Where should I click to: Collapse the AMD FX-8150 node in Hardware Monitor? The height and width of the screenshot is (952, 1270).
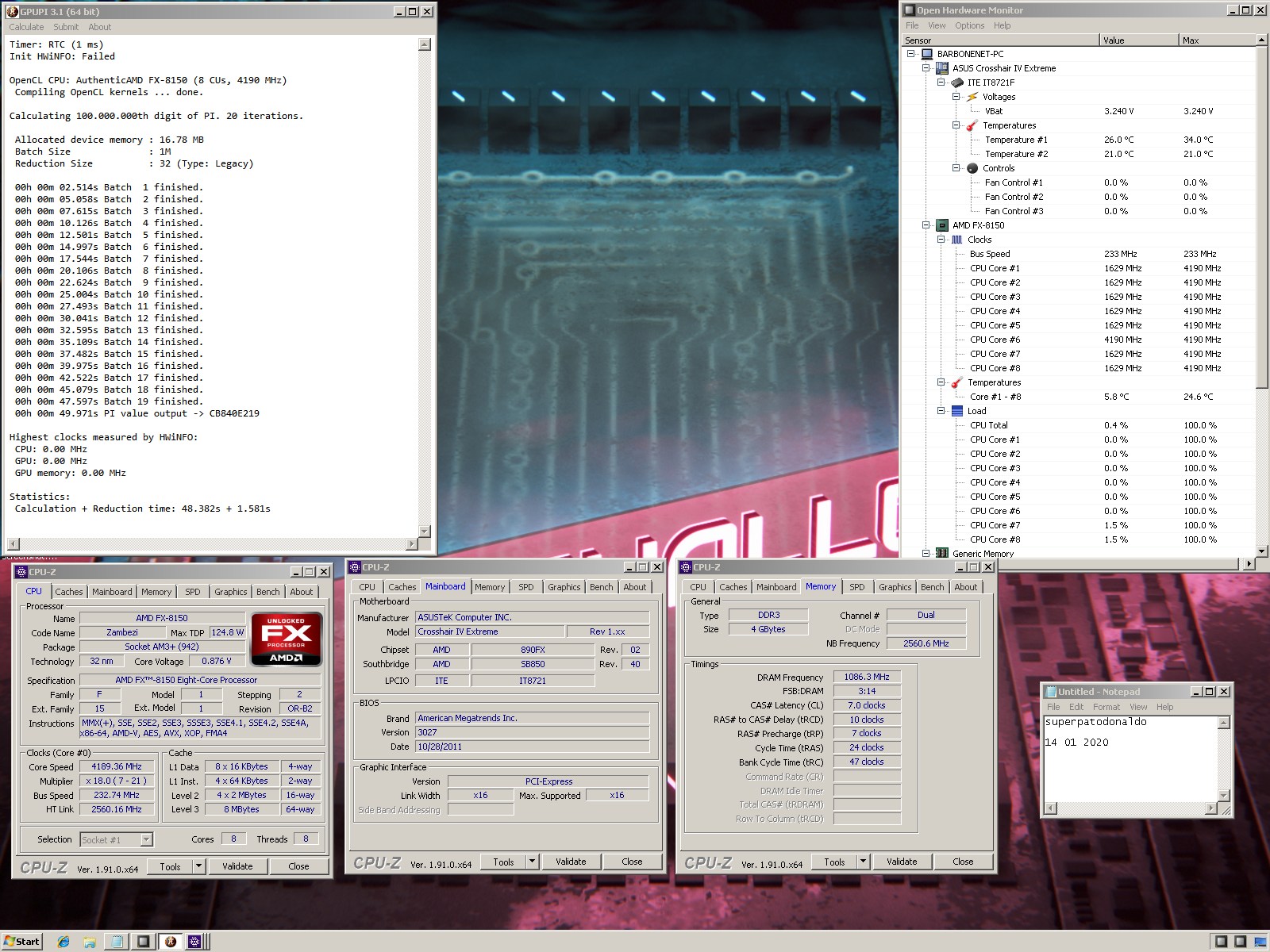pos(926,225)
